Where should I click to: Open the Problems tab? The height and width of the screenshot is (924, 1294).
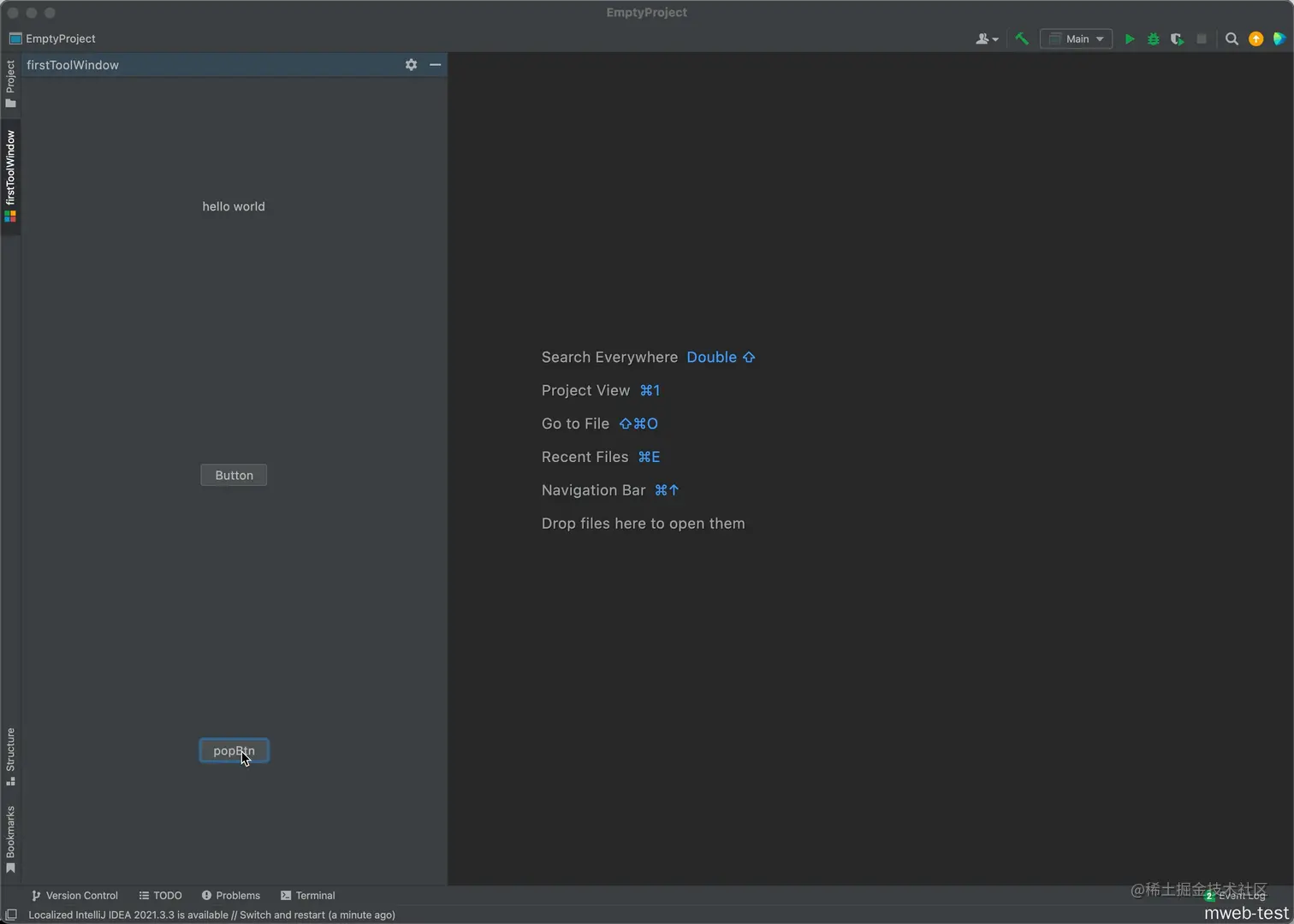point(231,896)
